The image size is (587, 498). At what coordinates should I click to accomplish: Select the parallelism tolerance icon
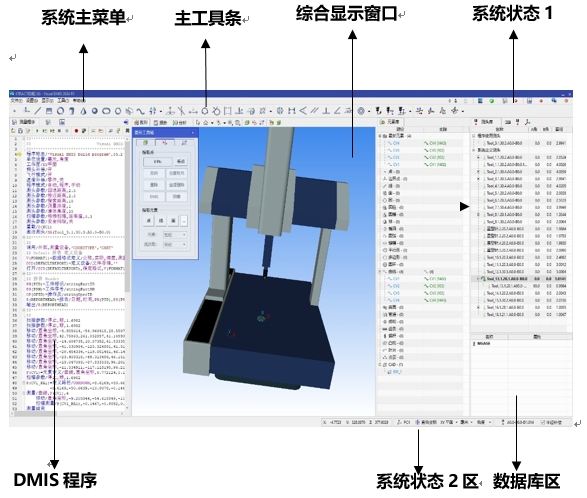coord(314,110)
